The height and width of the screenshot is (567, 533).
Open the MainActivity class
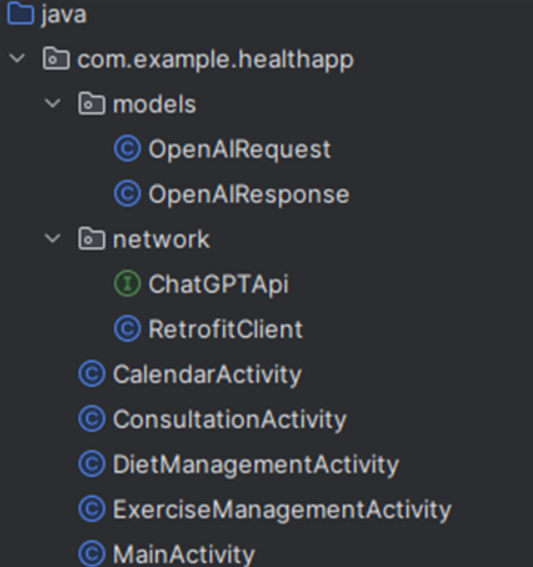184,554
